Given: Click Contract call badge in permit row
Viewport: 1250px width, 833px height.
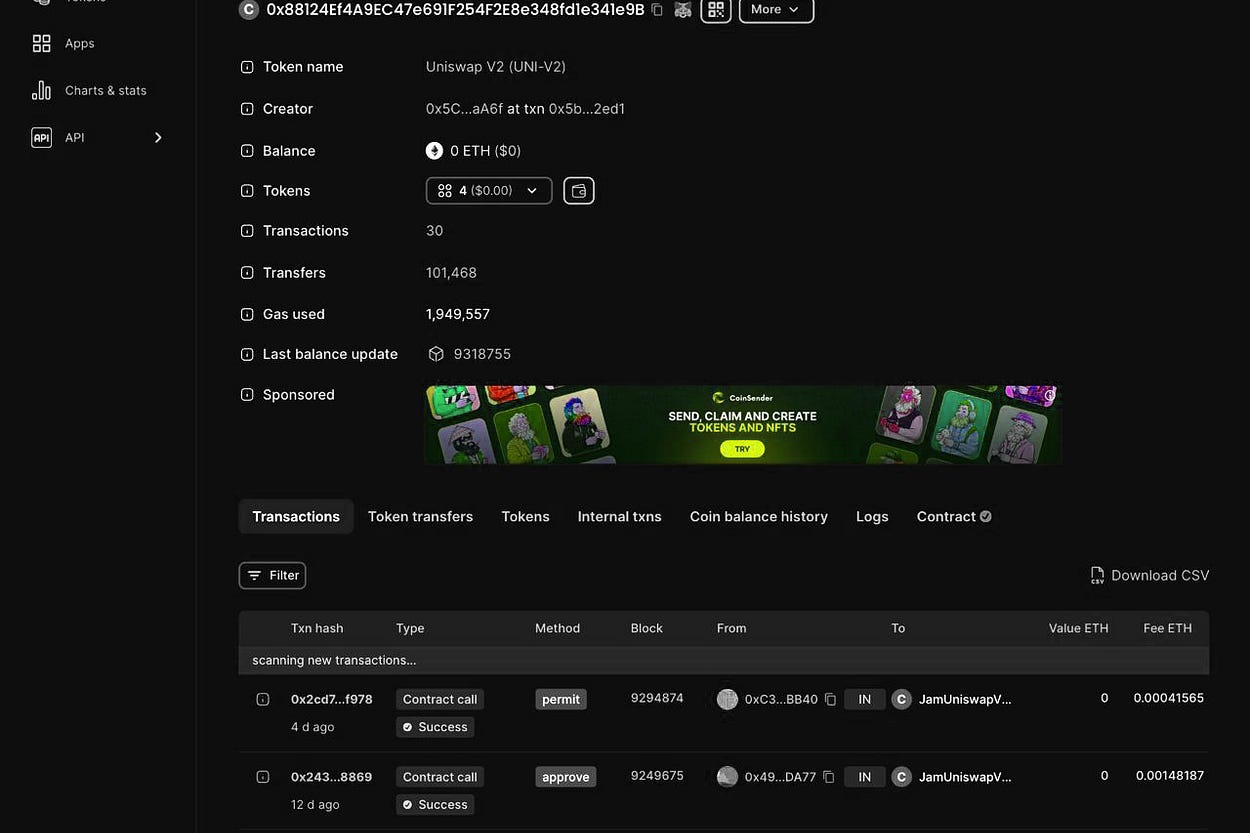Looking at the screenshot, I should pyautogui.click(x=440, y=699).
